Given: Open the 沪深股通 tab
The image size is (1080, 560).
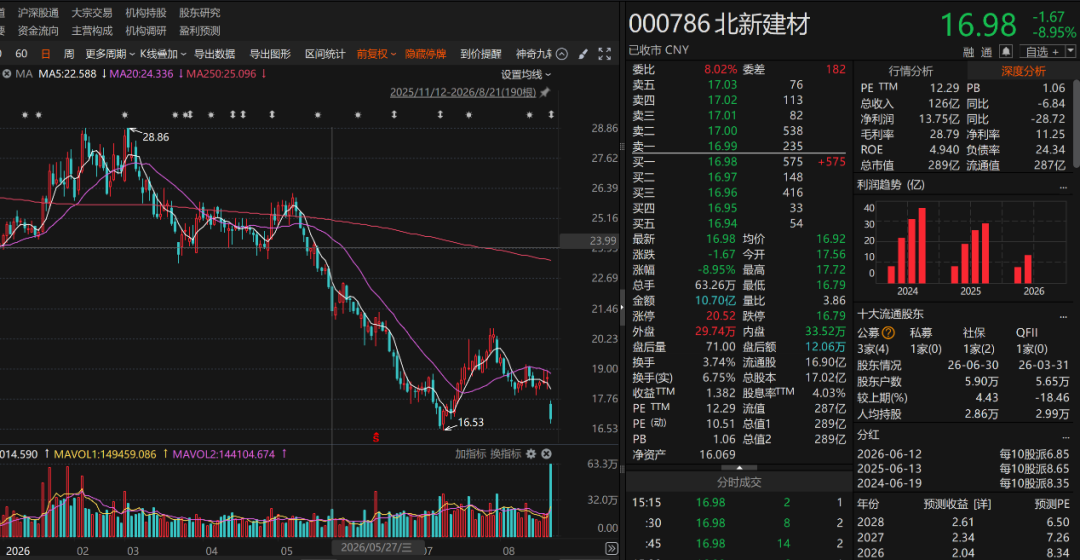Looking at the screenshot, I should pyautogui.click(x=38, y=12).
